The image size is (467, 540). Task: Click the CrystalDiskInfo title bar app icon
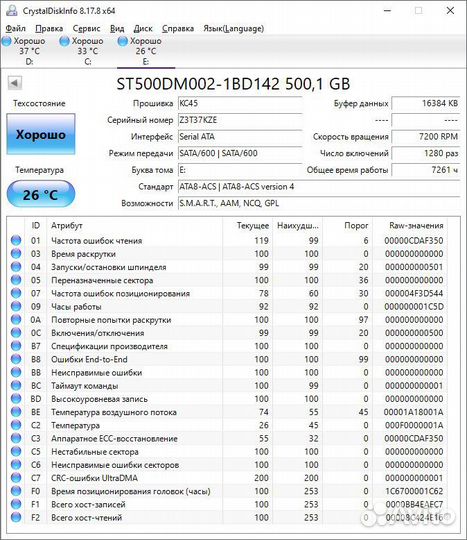(12, 11)
